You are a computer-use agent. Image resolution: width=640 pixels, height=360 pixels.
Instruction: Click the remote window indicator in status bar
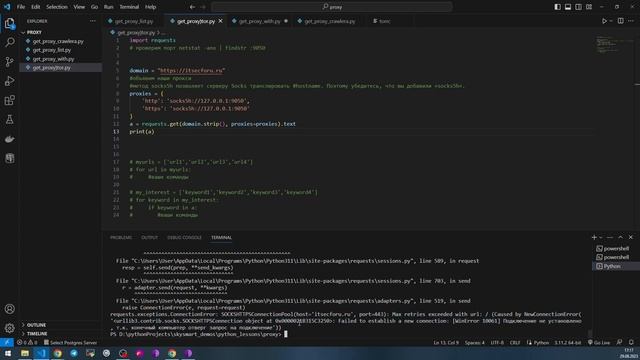coord(7,342)
